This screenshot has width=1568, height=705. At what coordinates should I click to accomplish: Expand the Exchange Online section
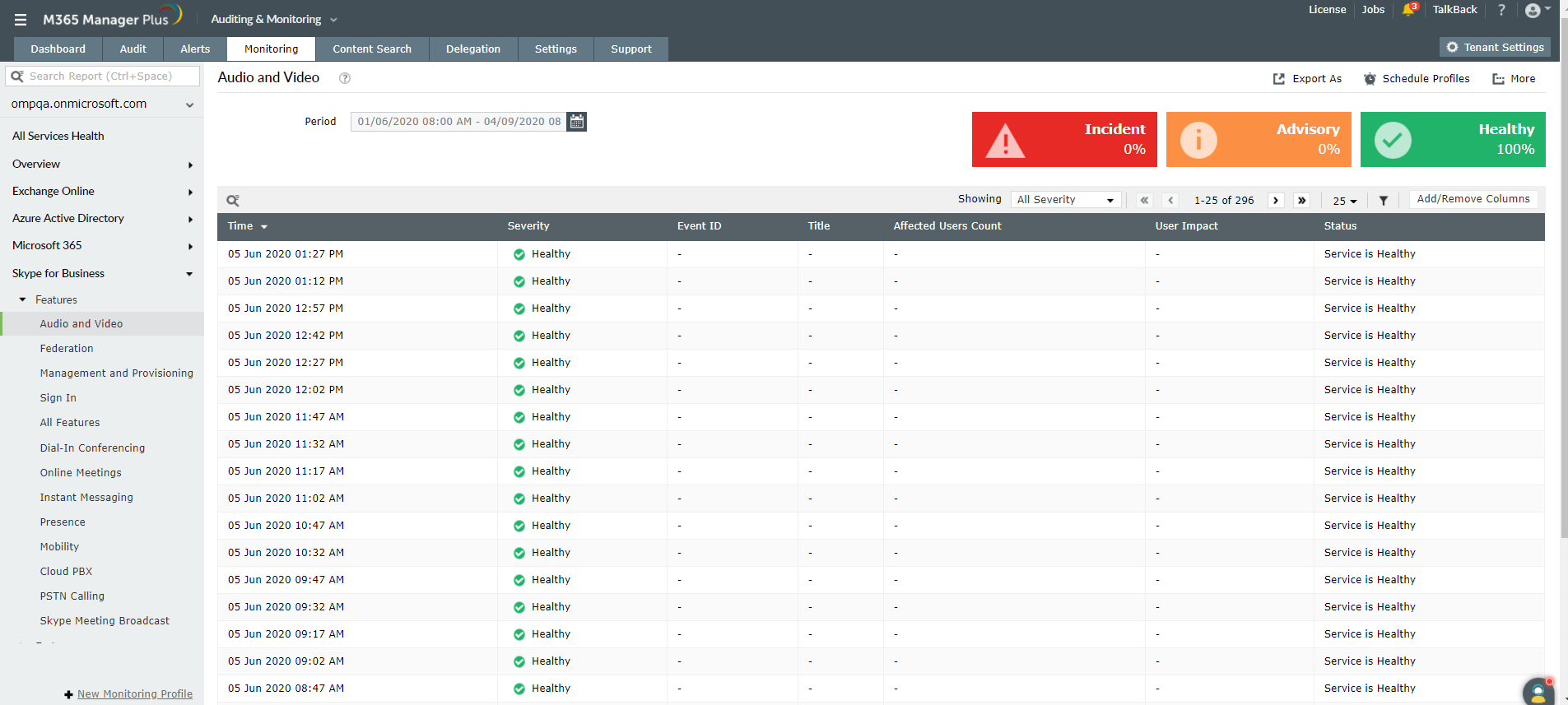[x=102, y=192]
